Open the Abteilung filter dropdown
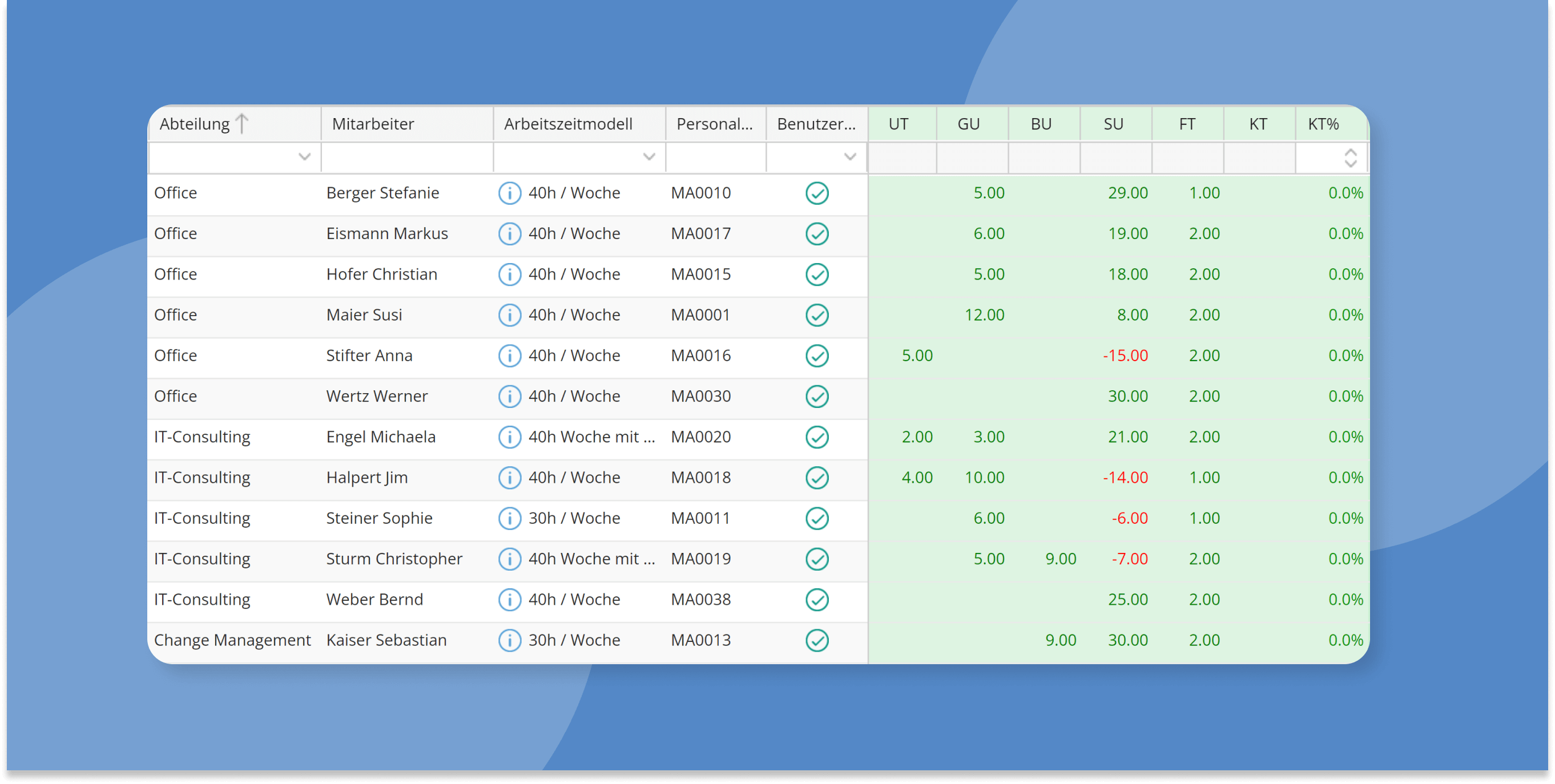 (304, 157)
